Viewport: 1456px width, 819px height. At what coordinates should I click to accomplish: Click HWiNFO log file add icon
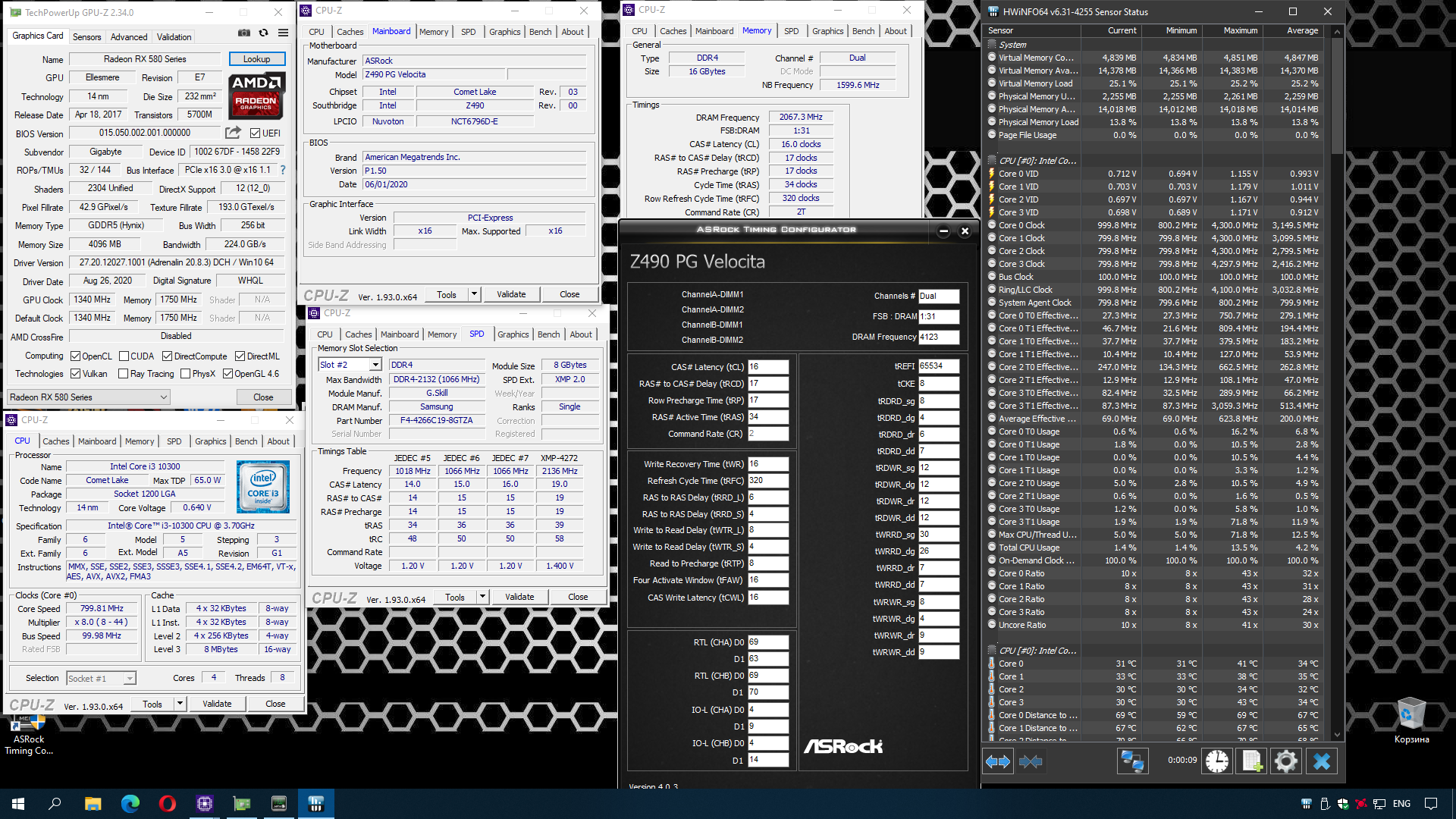1251,761
